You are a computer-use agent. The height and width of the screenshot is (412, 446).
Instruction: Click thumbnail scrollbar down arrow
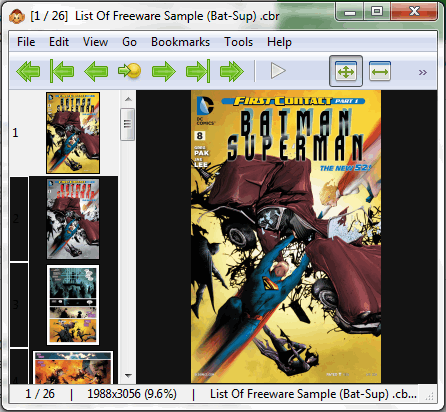pos(128,375)
